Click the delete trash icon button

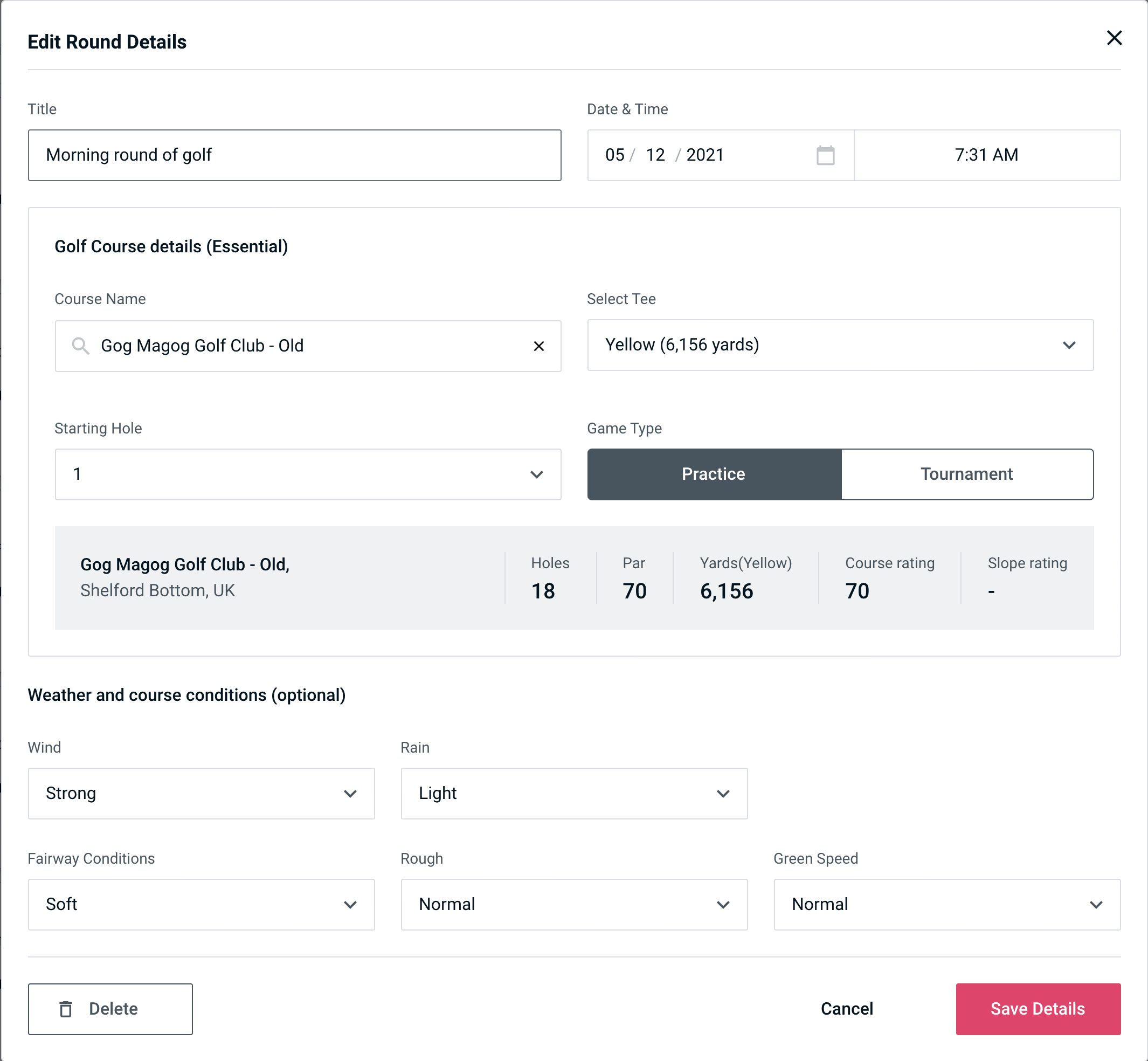pos(68,1008)
